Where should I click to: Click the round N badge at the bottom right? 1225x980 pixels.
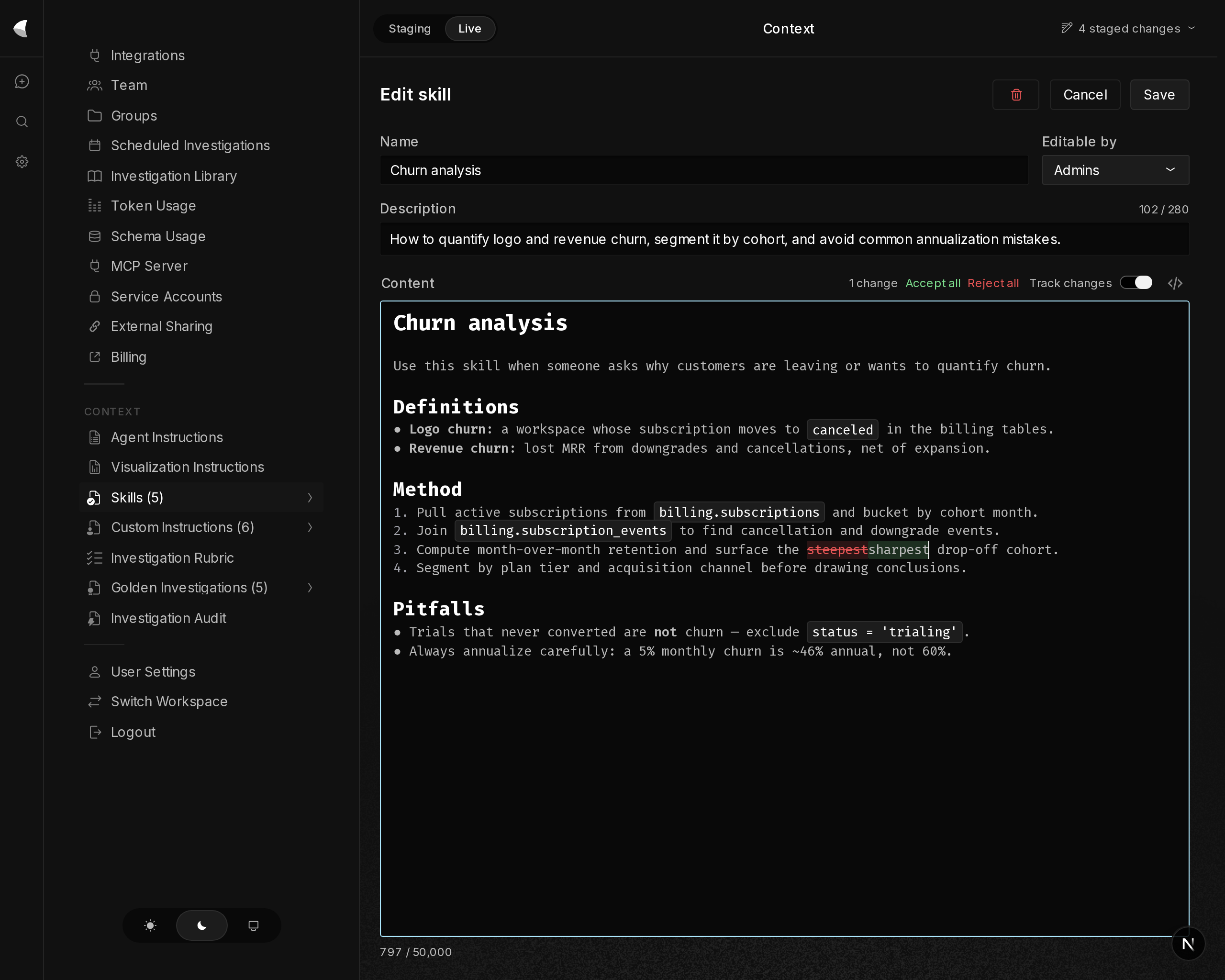(1188, 944)
